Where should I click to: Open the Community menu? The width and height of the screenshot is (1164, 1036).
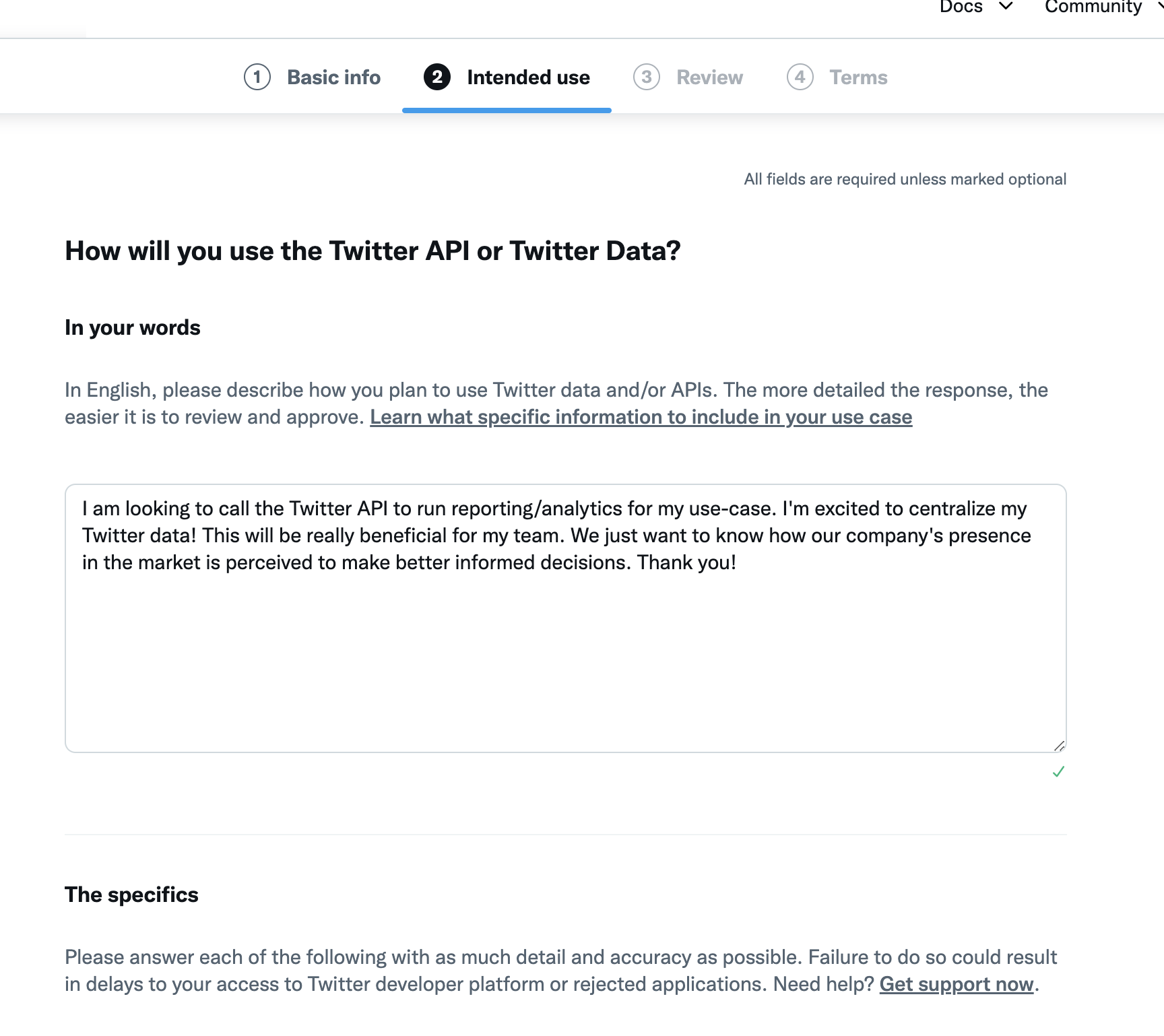[x=1093, y=7]
